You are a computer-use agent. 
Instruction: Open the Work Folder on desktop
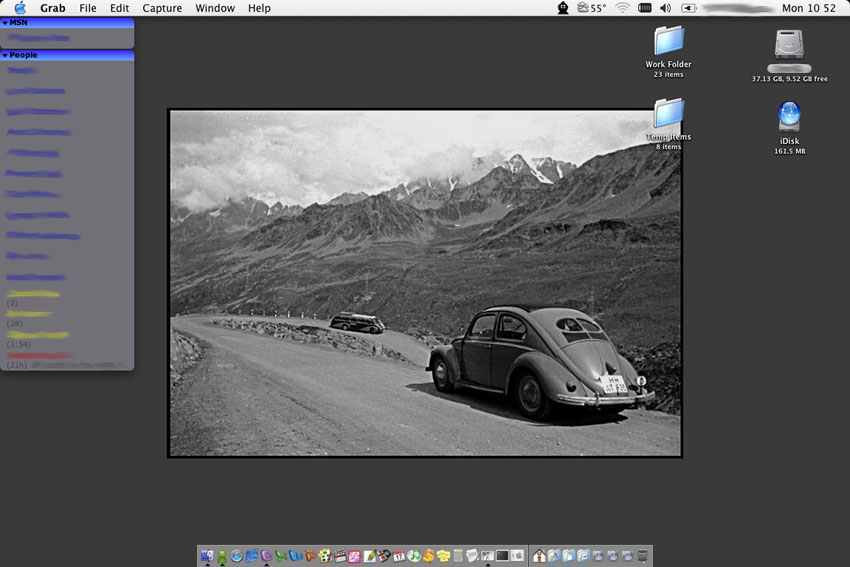(x=669, y=42)
